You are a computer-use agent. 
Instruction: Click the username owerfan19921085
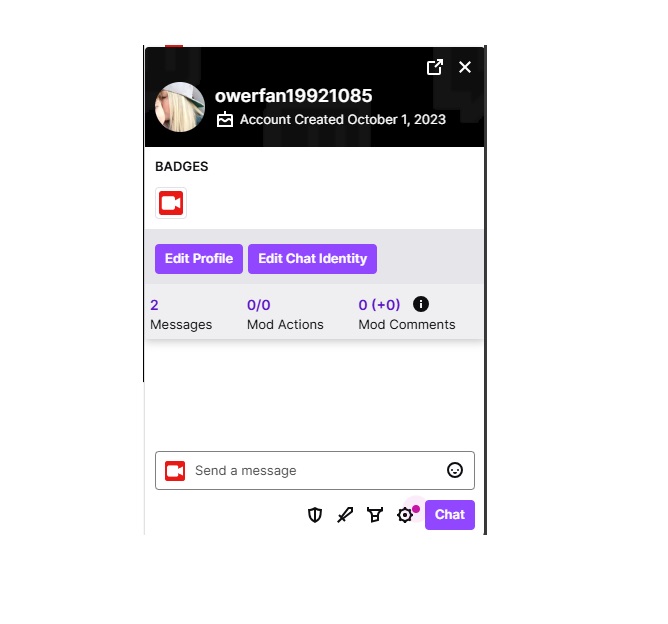coord(293,95)
